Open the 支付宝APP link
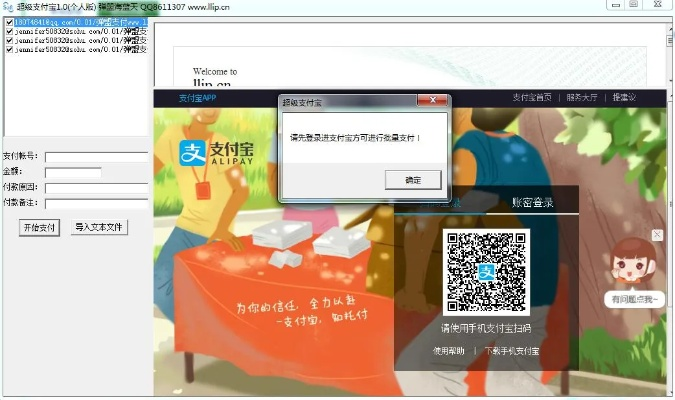The height and width of the screenshot is (400, 675). click(197, 98)
